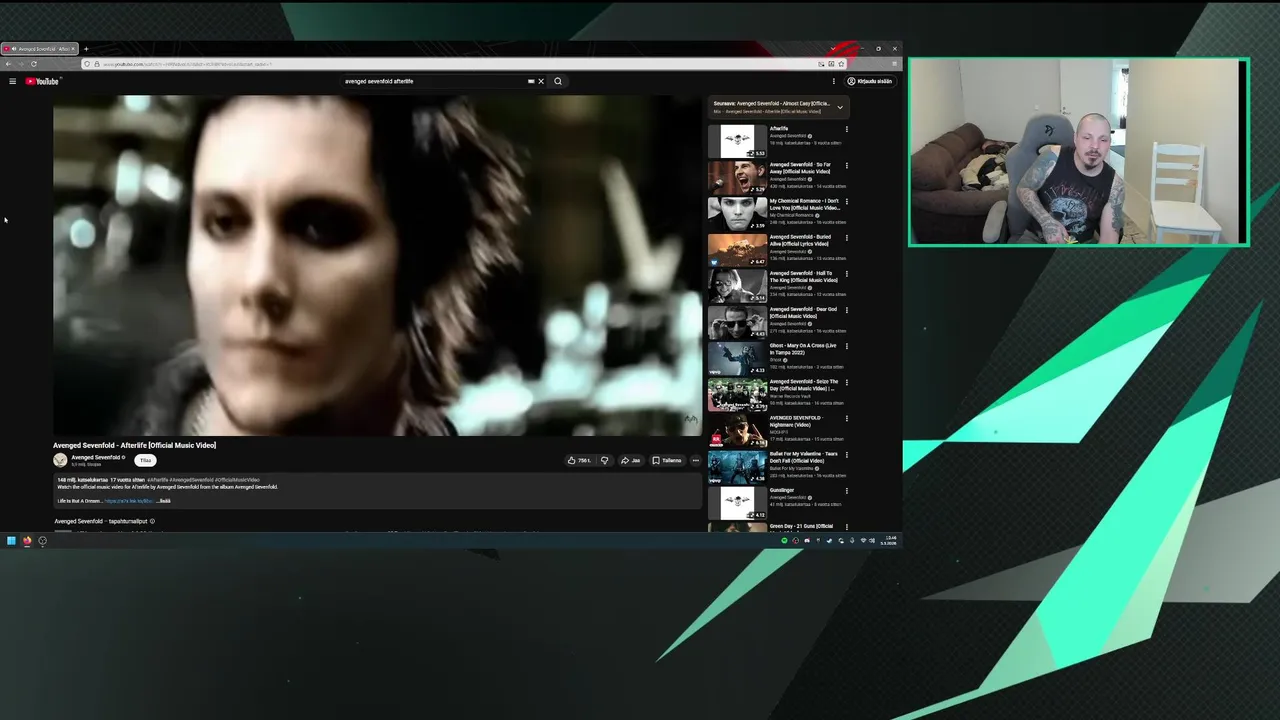Open Avenged Sevenfold channel avatar

tap(60, 460)
